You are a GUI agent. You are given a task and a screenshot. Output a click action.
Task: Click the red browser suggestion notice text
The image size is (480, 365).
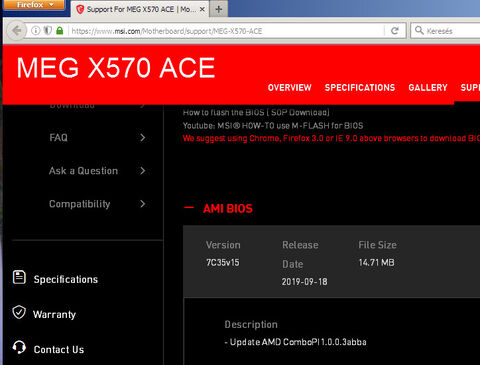[x=331, y=138]
